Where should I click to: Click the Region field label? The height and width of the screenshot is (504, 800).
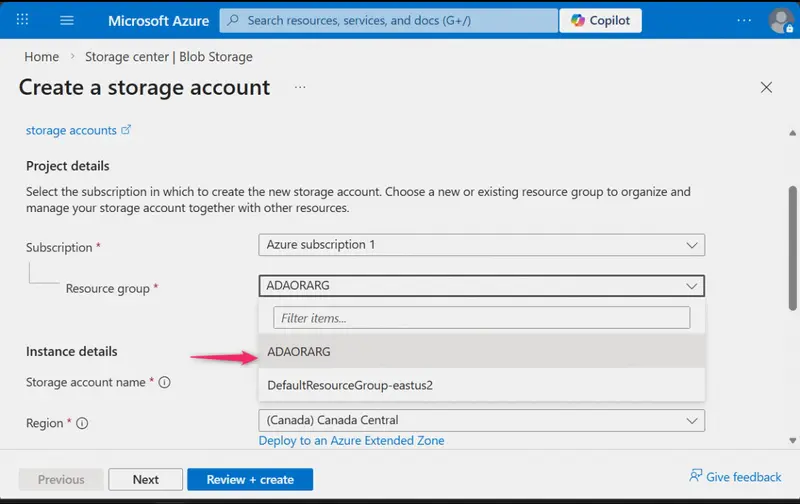(x=44, y=423)
